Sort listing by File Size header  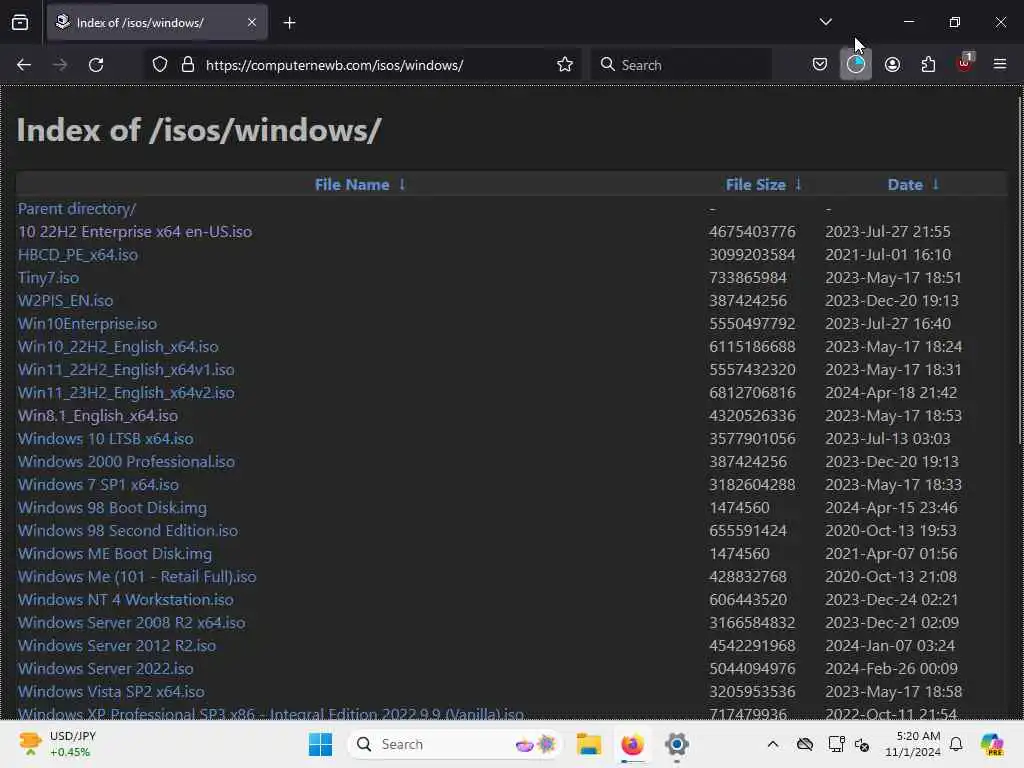coord(756,185)
